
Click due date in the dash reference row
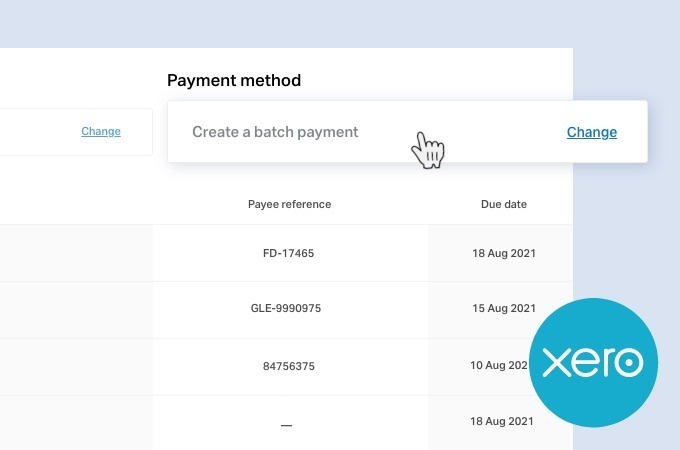tap(502, 421)
